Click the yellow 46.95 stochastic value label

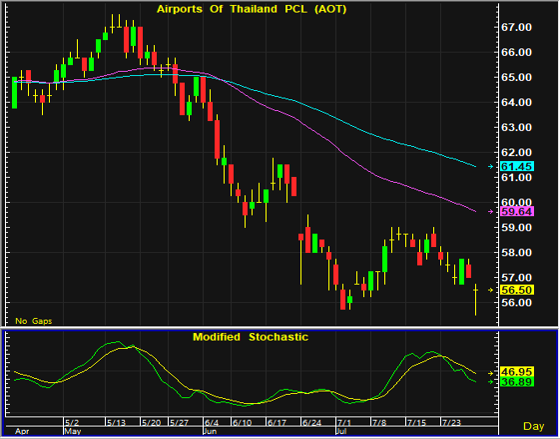[x=517, y=372]
